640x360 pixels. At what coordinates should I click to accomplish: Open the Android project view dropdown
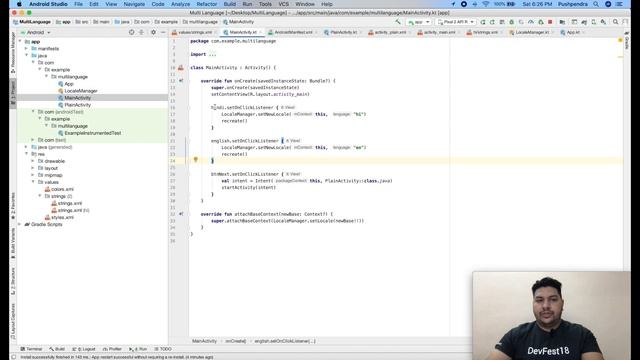point(36,32)
